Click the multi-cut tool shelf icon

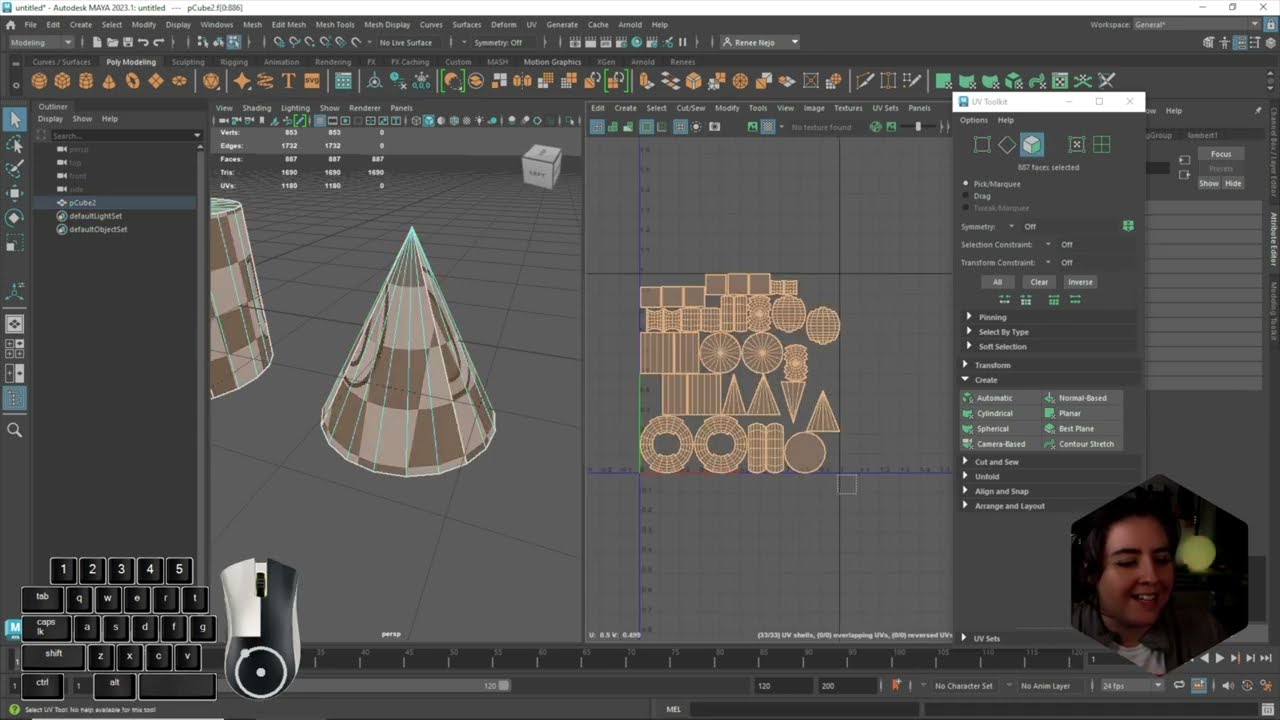tap(865, 81)
